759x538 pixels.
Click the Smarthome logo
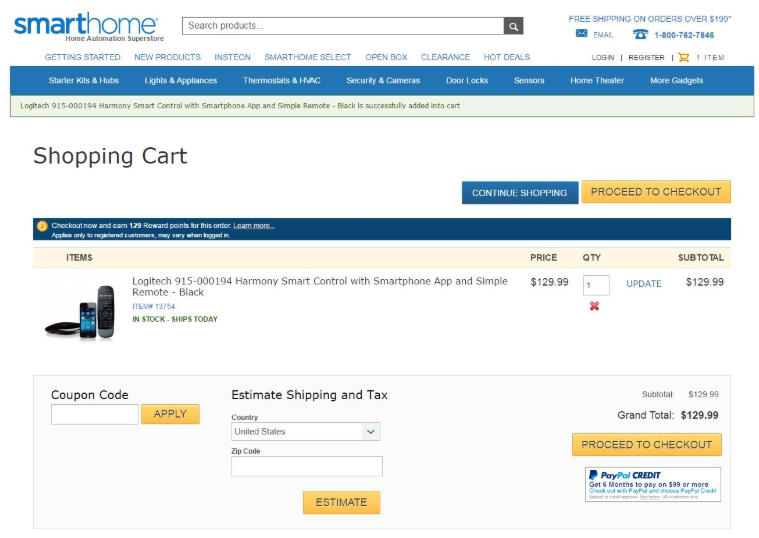86,27
